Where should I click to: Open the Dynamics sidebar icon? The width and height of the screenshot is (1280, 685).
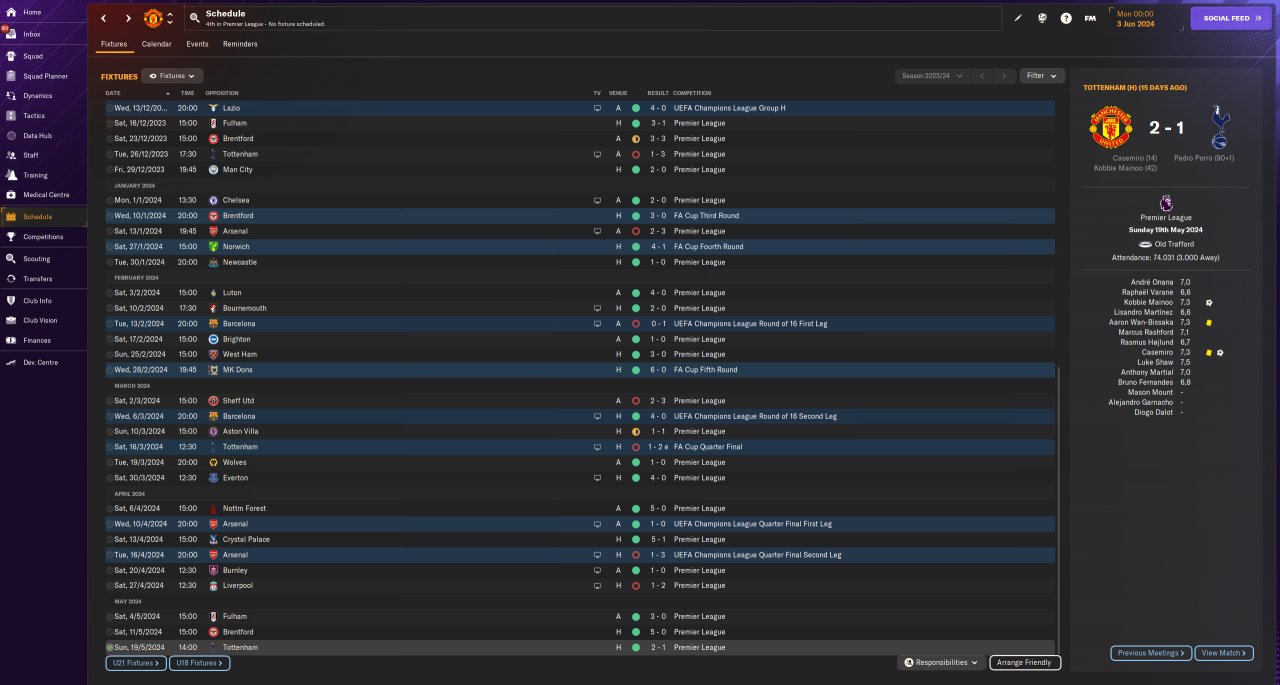pyautogui.click(x=10, y=96)
